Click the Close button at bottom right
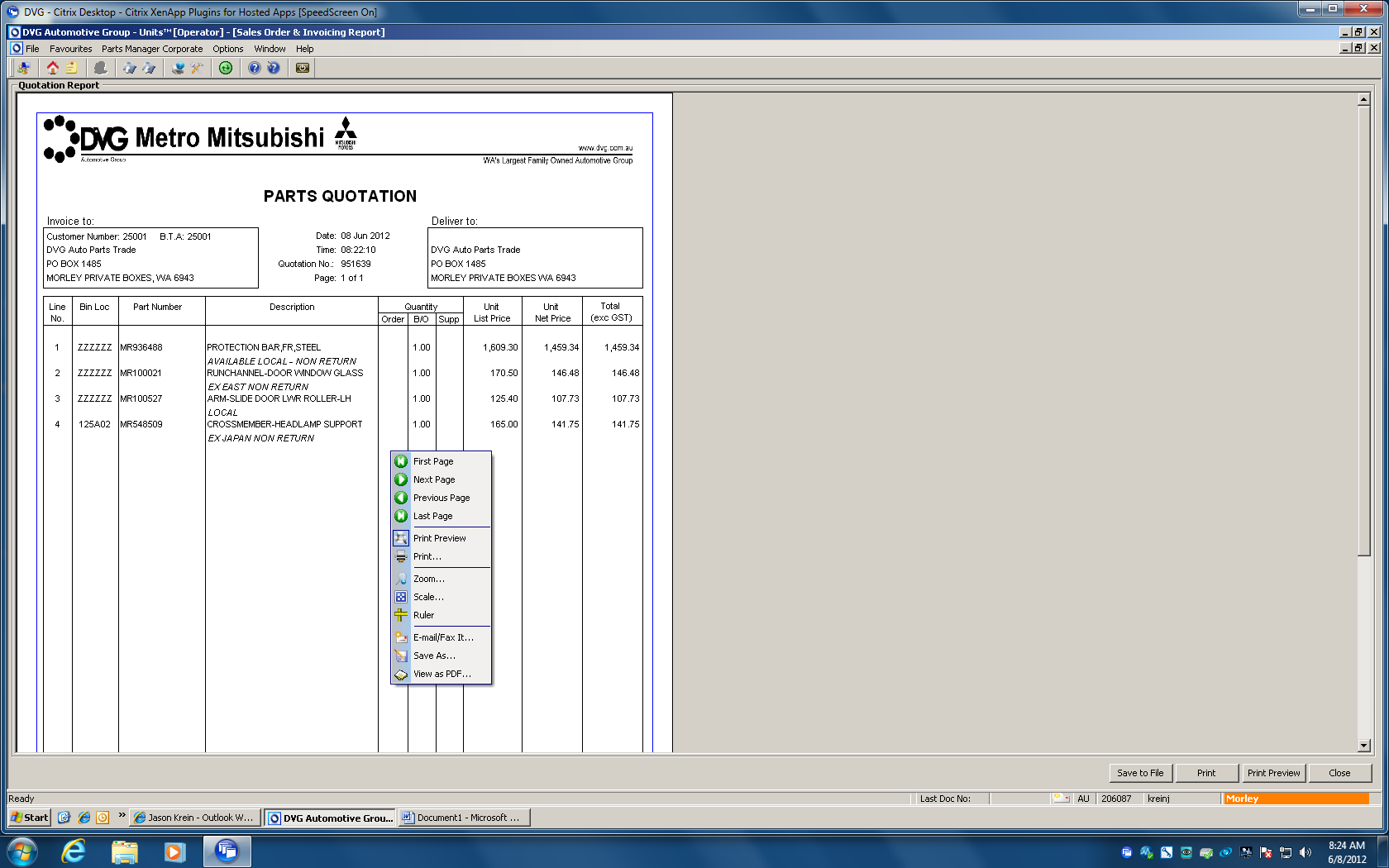The width and height of the screenshot is (1389, 868). pos(1339,773)
